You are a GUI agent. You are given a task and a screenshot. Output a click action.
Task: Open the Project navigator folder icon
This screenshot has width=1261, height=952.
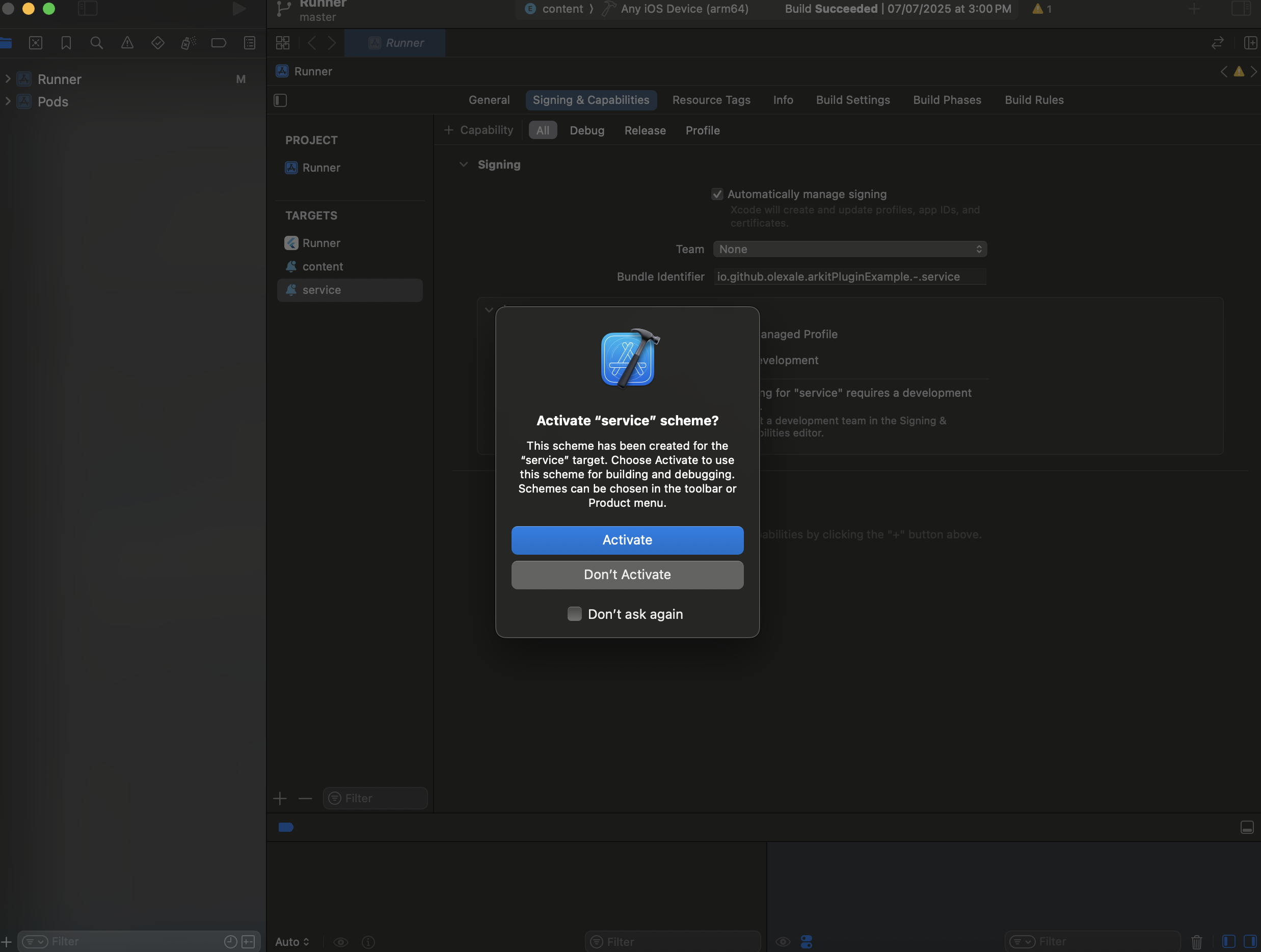click(6, 43)
